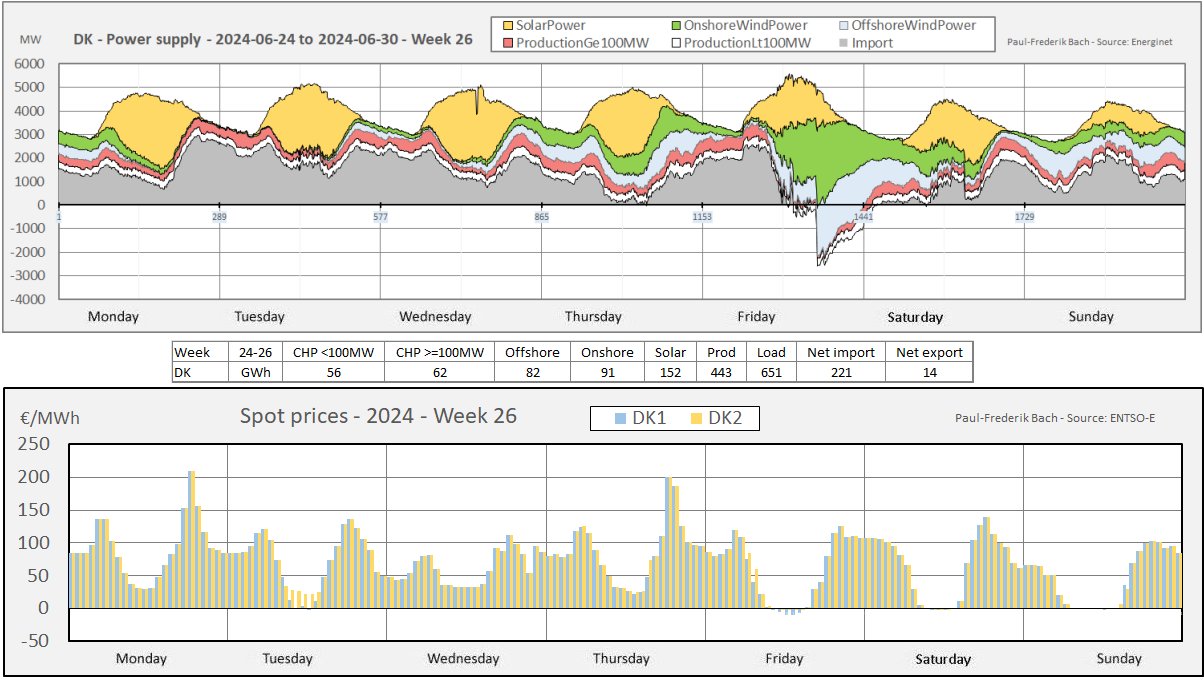Click the yellow SolarPower legend swatch
1204x680 pixels.
pos(507,25)
